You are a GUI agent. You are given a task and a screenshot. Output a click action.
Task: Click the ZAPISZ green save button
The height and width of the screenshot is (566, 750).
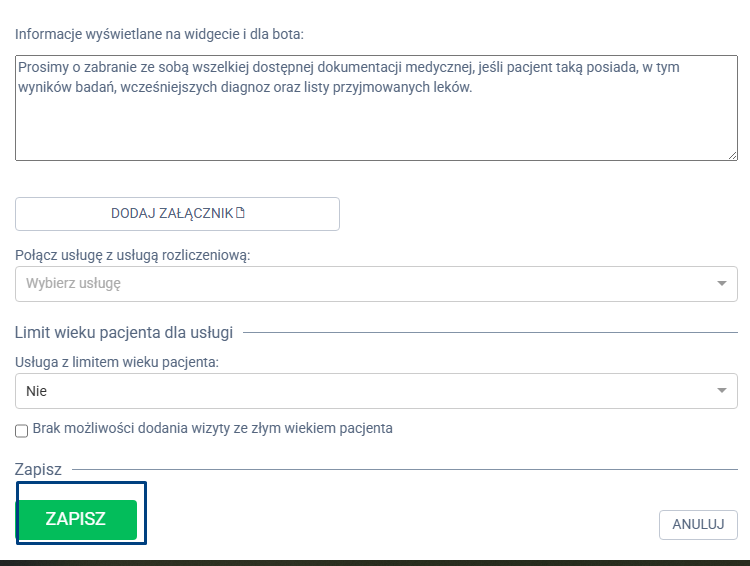[x=76, y=519]
